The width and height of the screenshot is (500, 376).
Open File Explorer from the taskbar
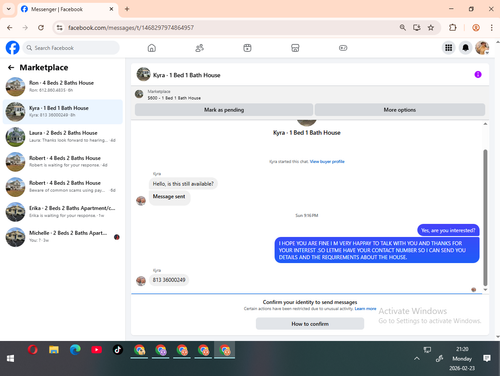(x=54, y=350)
